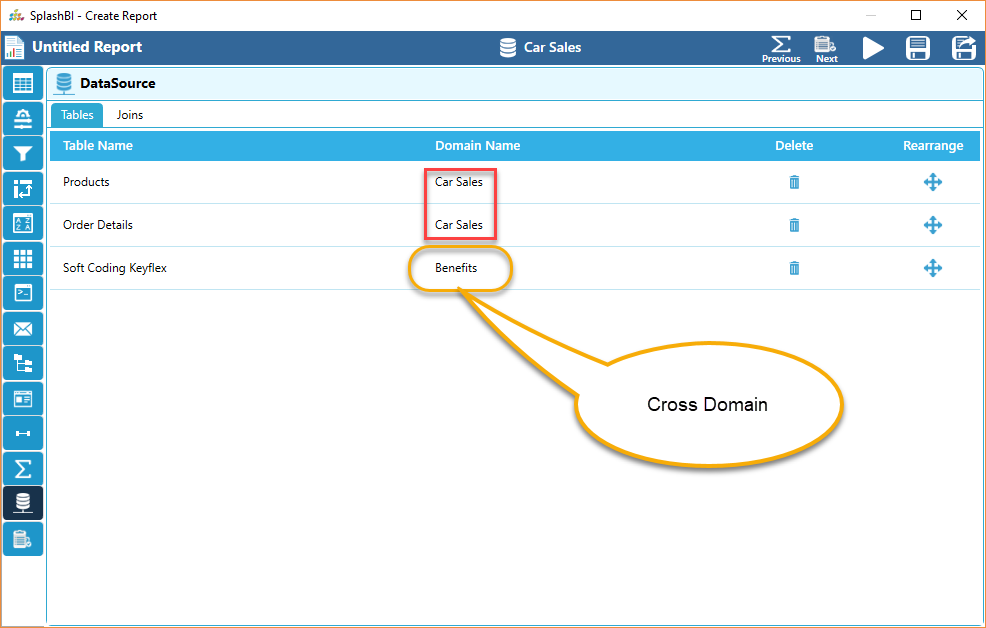Viewport: 986px width, 628px height.
Task: Open the Sort A-Z sidebar icon
Action: (x=23, y=223)
